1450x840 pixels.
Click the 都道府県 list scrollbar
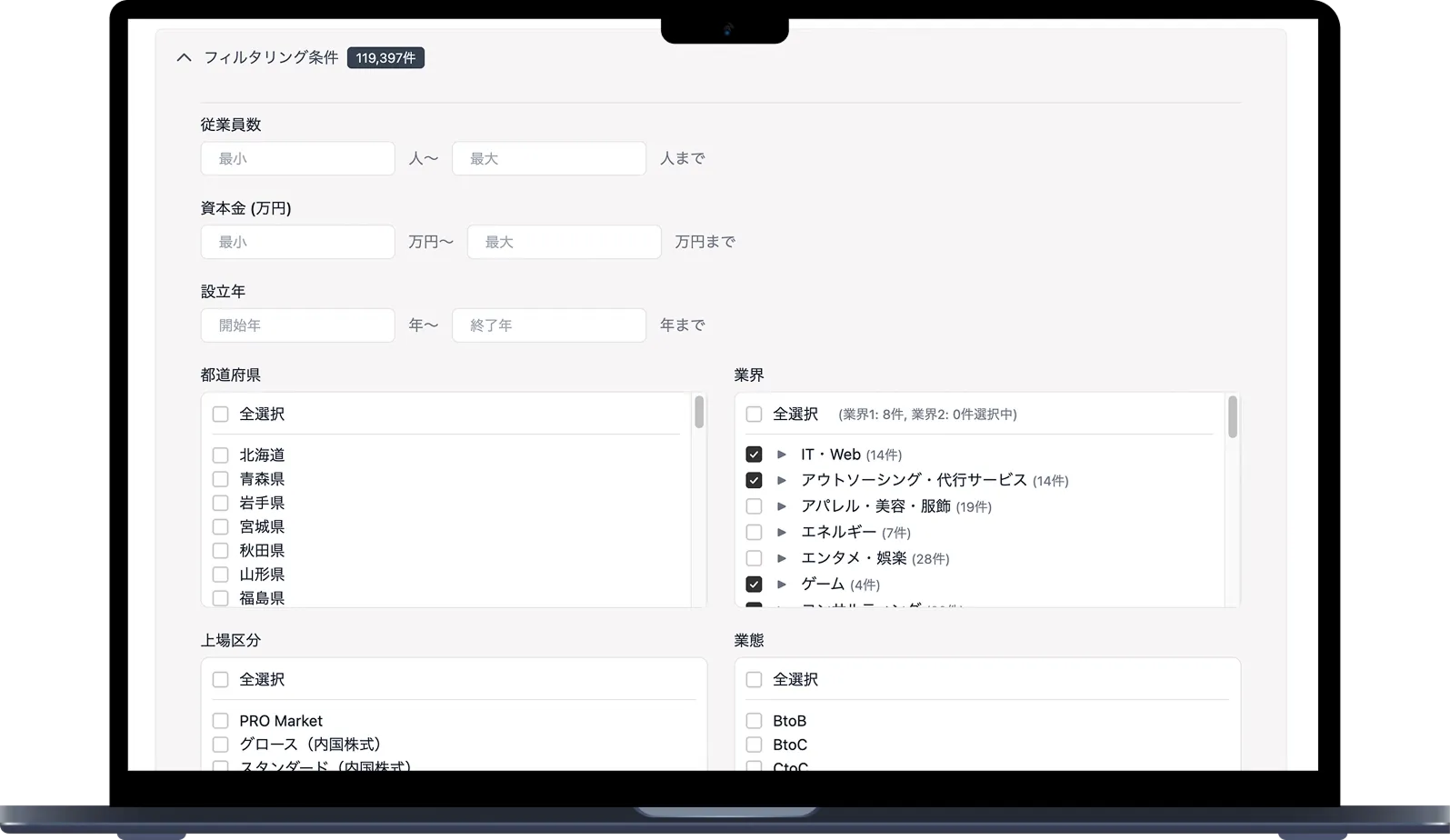699,412
